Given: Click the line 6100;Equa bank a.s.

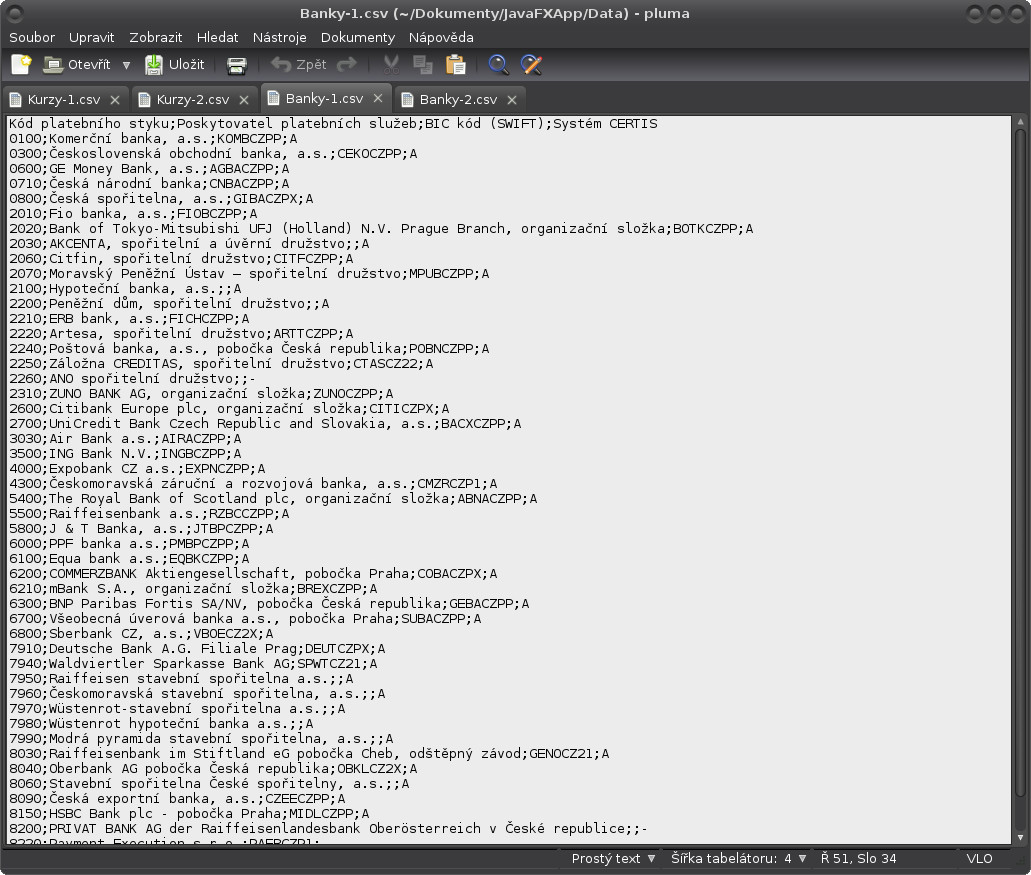Looking at the screenshot, I should [129, 559].
